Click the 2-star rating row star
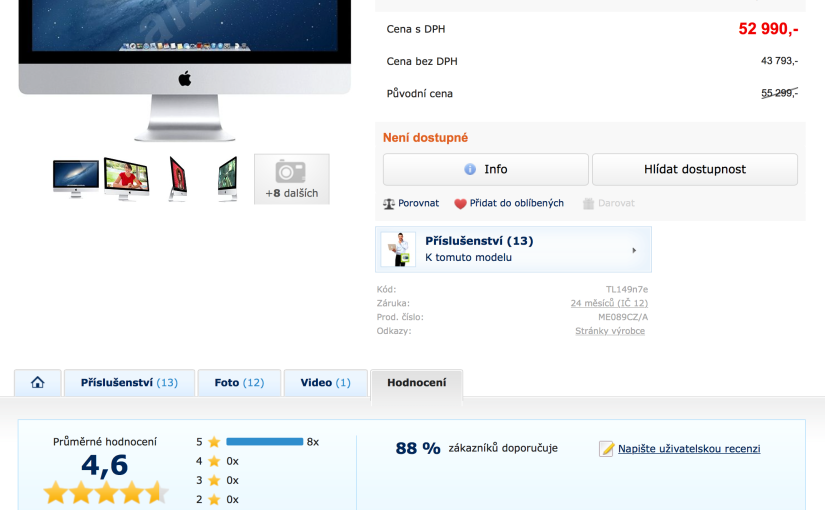This screenshot has height=510, width=825. (x=214, y=499)
